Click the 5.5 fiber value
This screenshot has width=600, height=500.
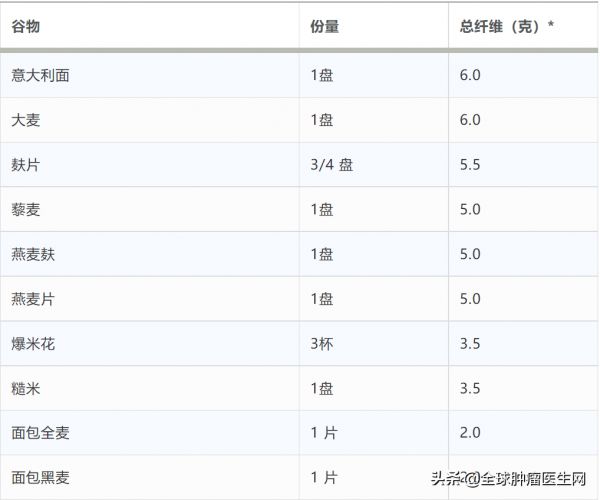point(470,165)
